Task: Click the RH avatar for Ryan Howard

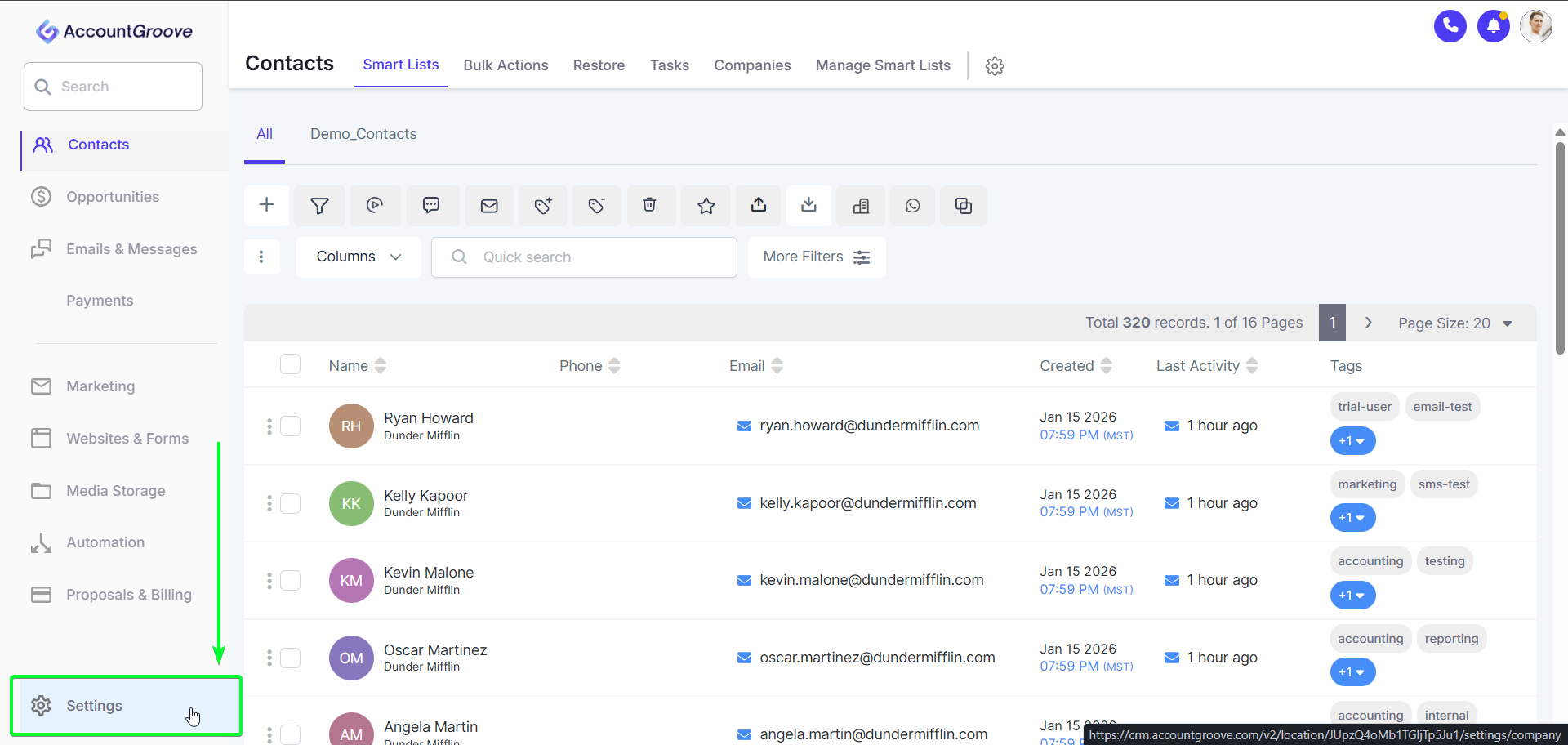Action: [351, 426]
